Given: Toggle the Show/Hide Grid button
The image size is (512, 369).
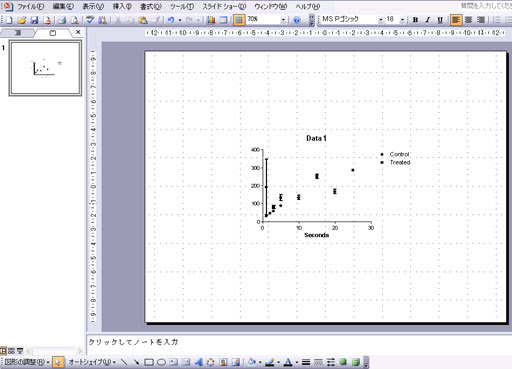Looking at the screenshot, I should pyautogui.click(x=239, y=20).
